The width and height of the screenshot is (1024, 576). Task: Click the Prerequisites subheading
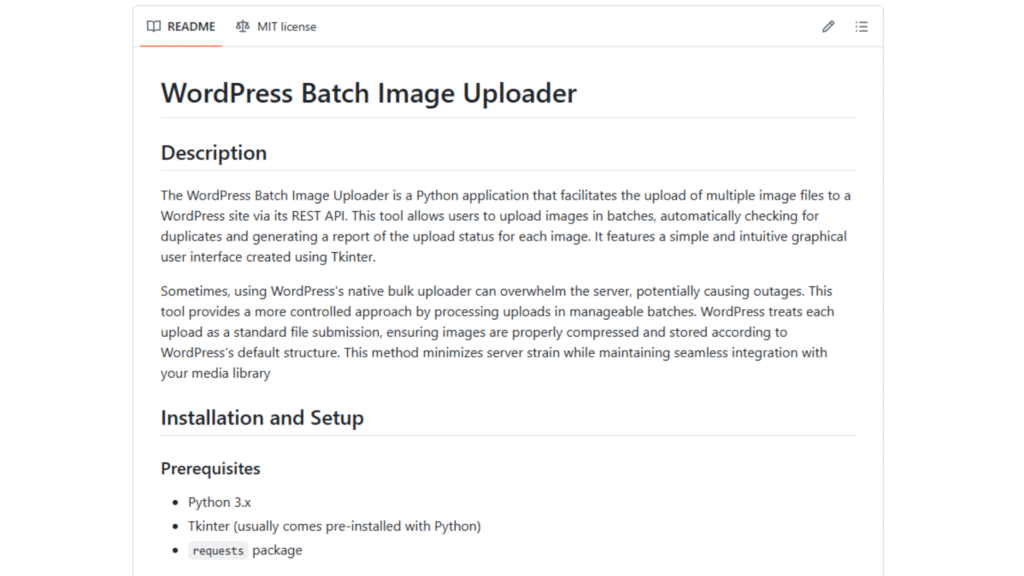coord(210,469)
